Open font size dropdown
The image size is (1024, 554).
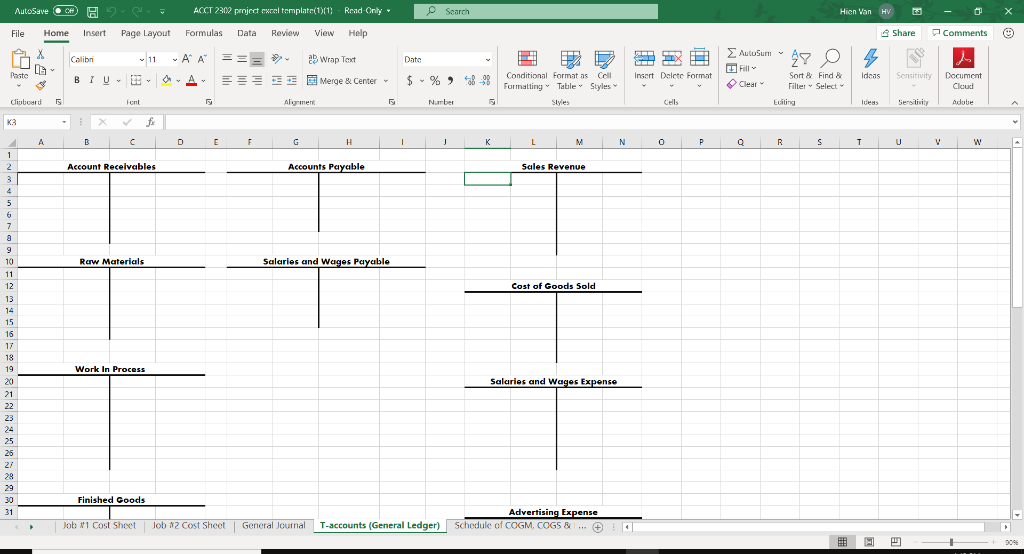click(x=174, y=59)
